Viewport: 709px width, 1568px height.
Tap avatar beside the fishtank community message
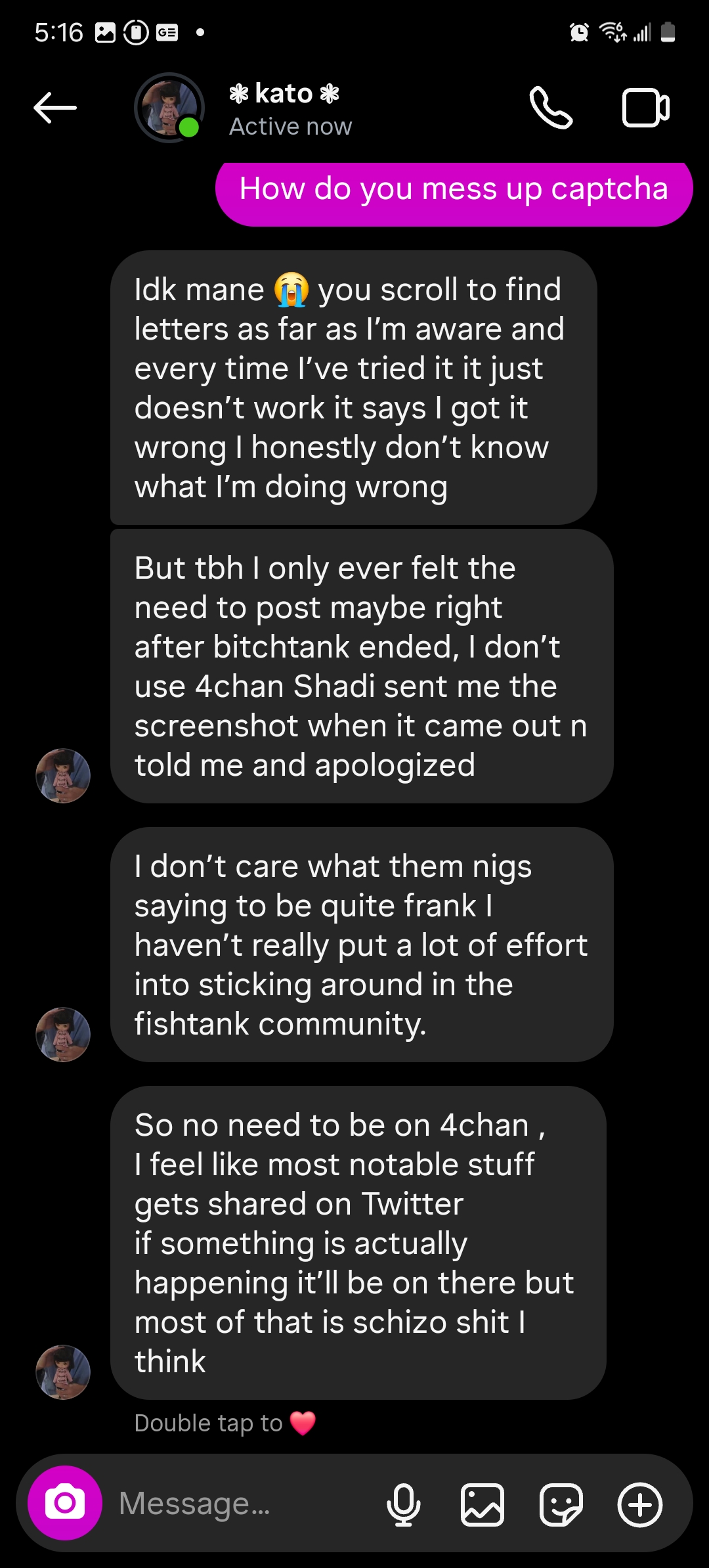(x=63, y=1035)
